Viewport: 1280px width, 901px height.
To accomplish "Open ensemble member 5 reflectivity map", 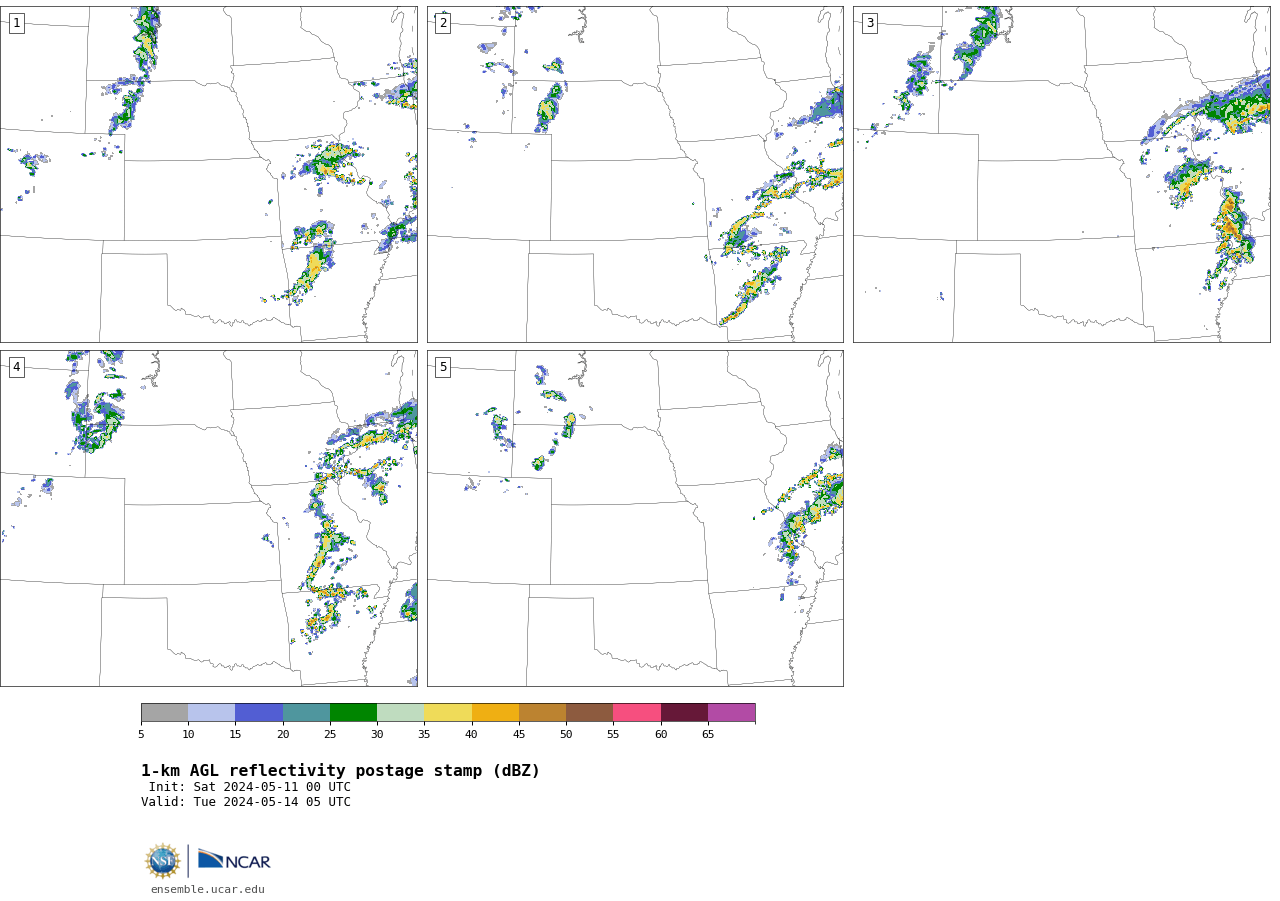I will point(635,518).
